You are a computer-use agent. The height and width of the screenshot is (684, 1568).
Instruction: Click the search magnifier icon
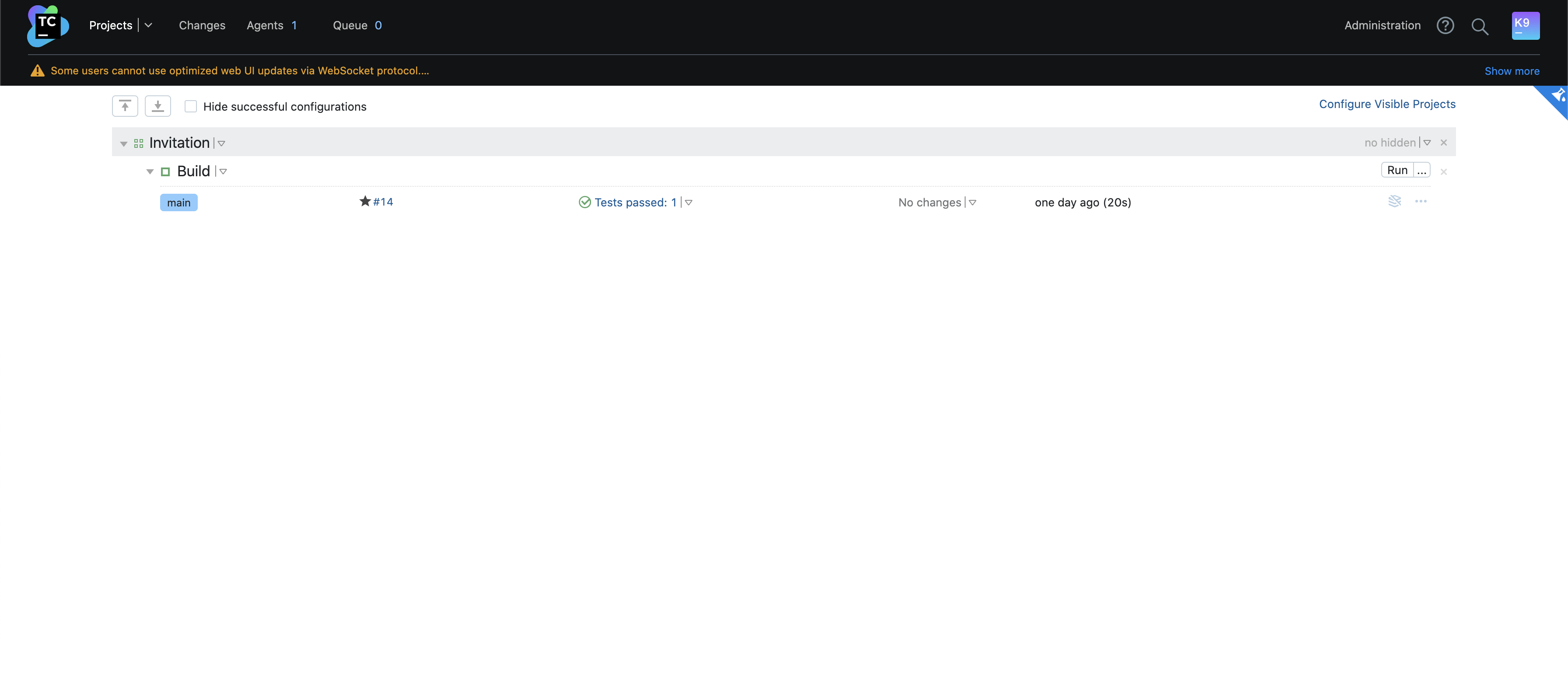tap(1480, 26)
